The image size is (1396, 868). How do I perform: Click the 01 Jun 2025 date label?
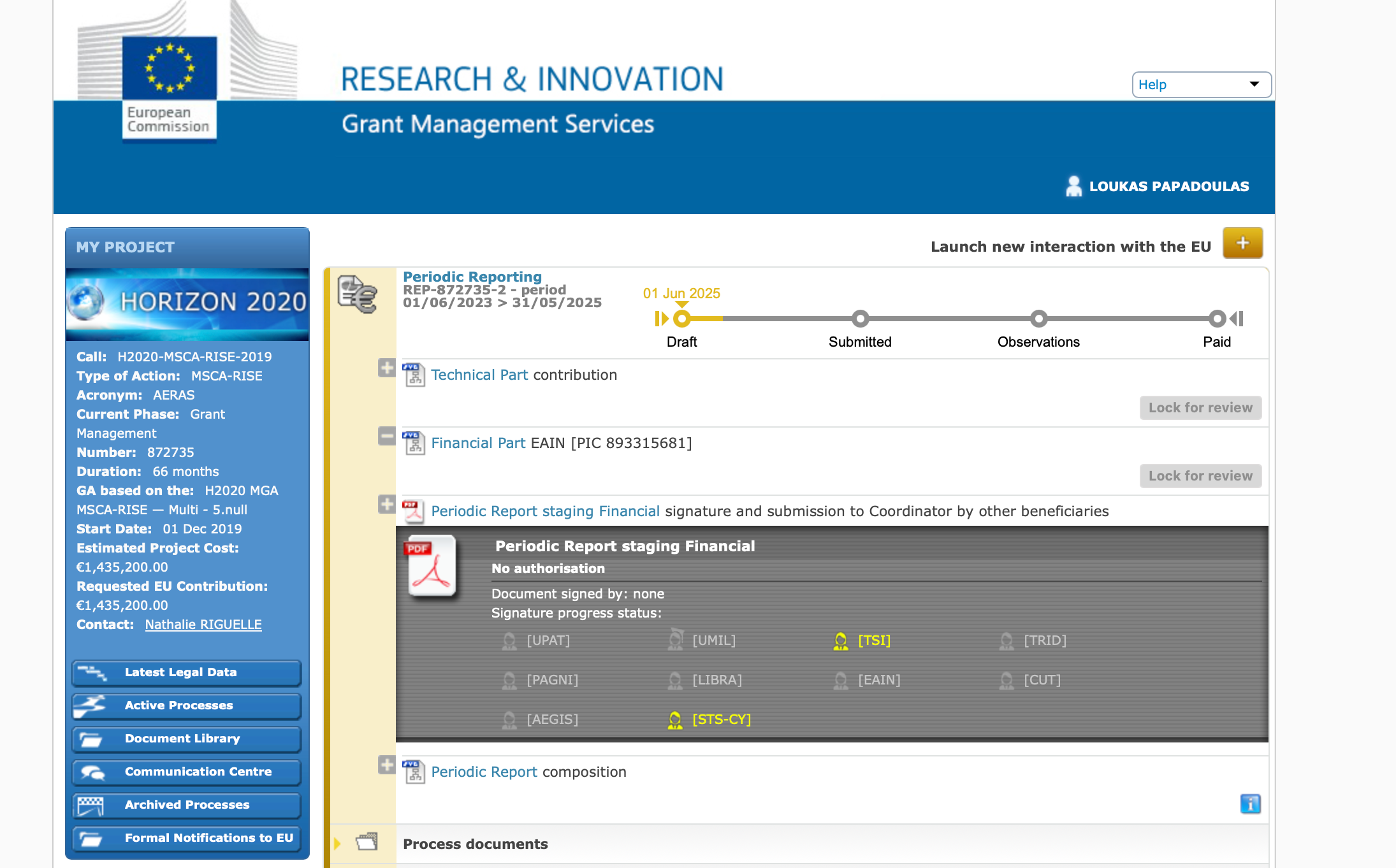pos(681,293)
